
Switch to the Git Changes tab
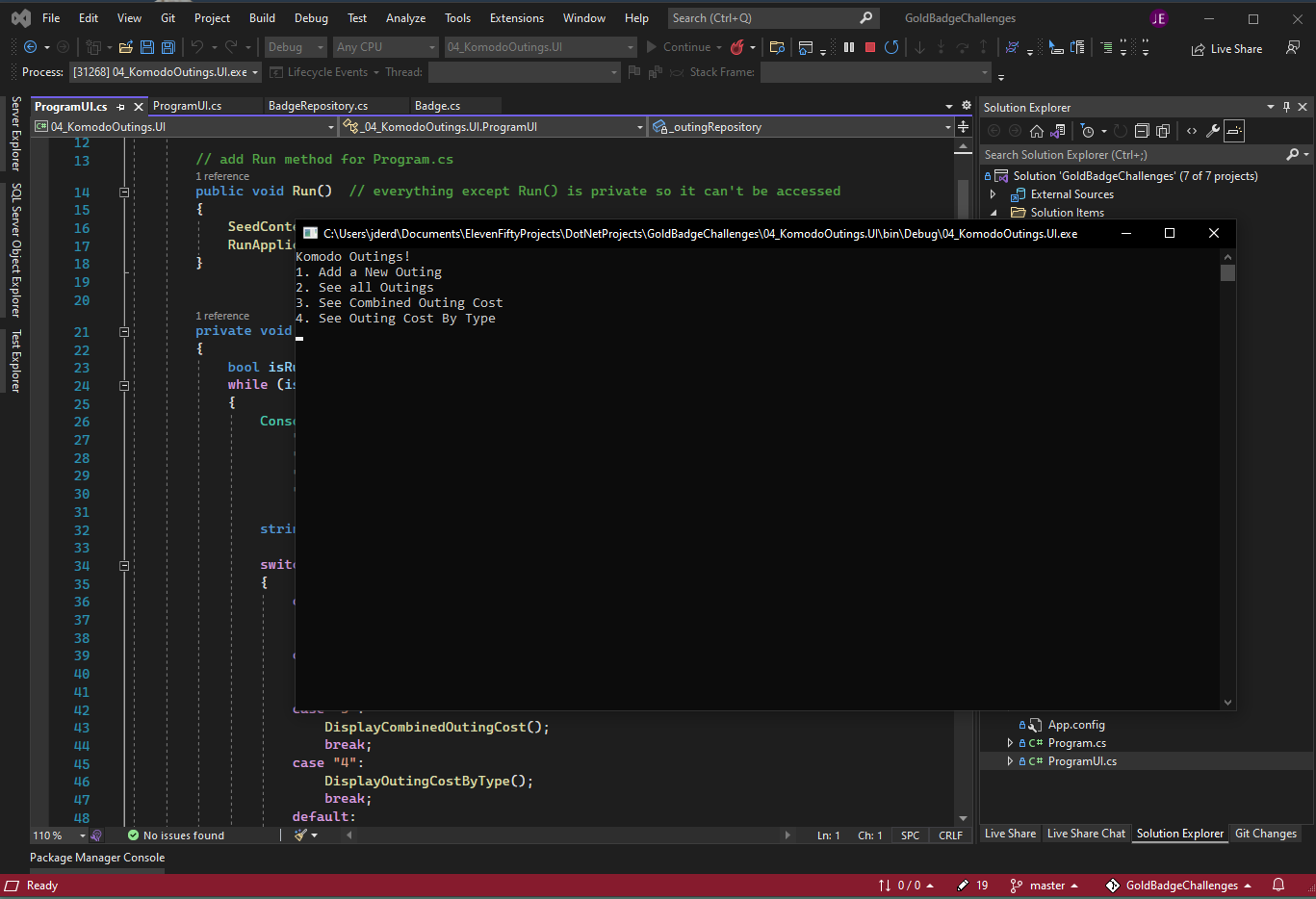pos(1266,834)
